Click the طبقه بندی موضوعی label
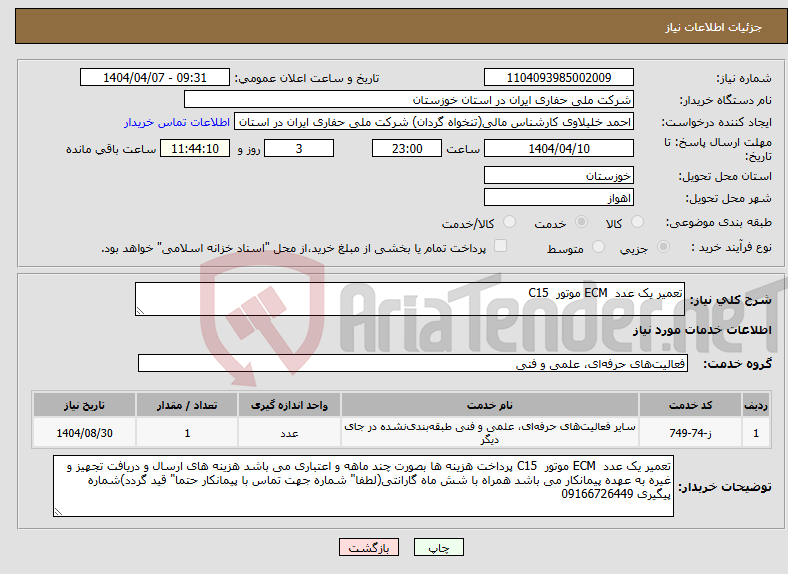The width and height of the screenshot is (788, 574). click(719, 222)
